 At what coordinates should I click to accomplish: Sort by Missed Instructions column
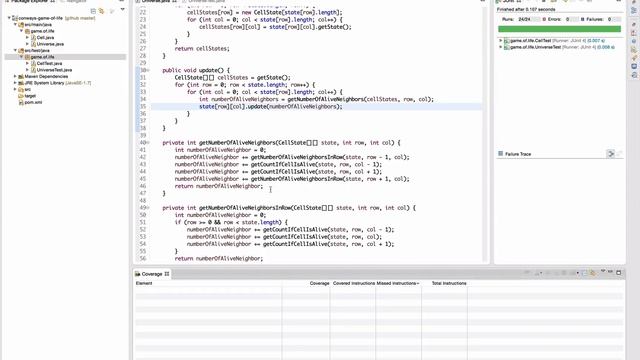point(398,283)
